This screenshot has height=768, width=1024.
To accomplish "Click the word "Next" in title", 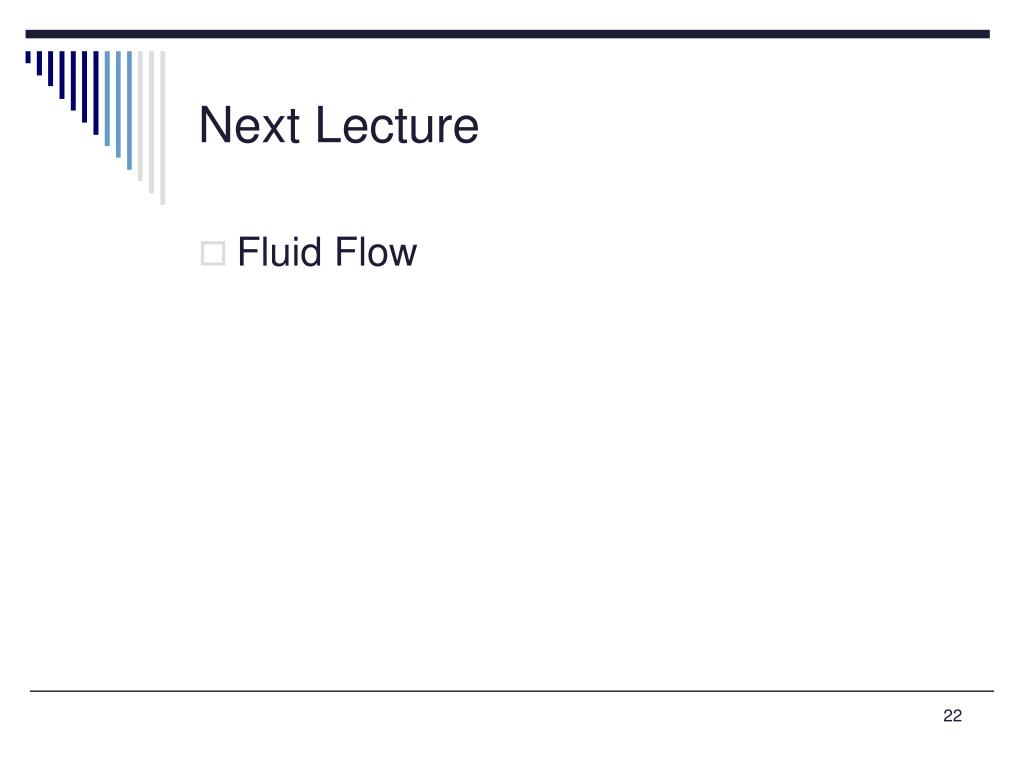I will [249, 125].
